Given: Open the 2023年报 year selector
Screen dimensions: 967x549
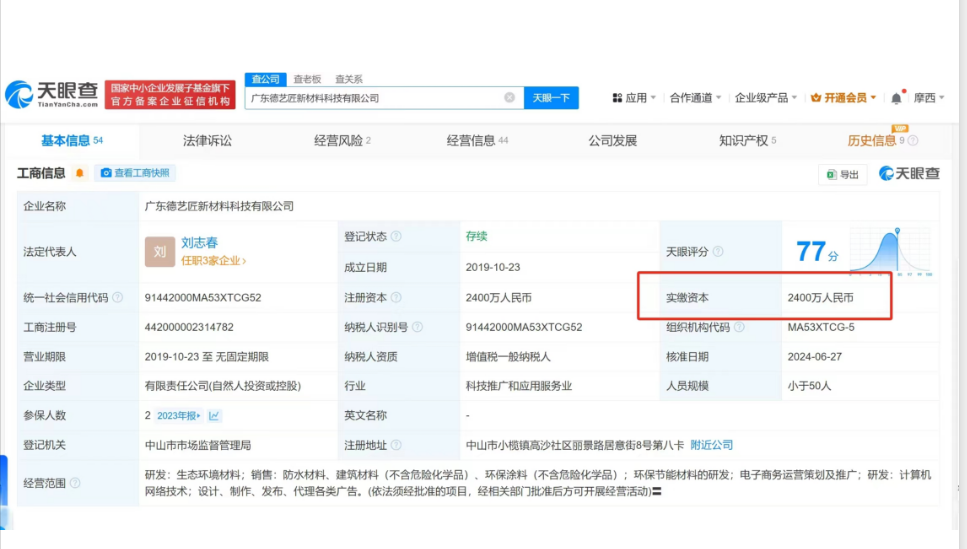Looking at the screenshot, I should pyautogui.click(x=179, y=415).
